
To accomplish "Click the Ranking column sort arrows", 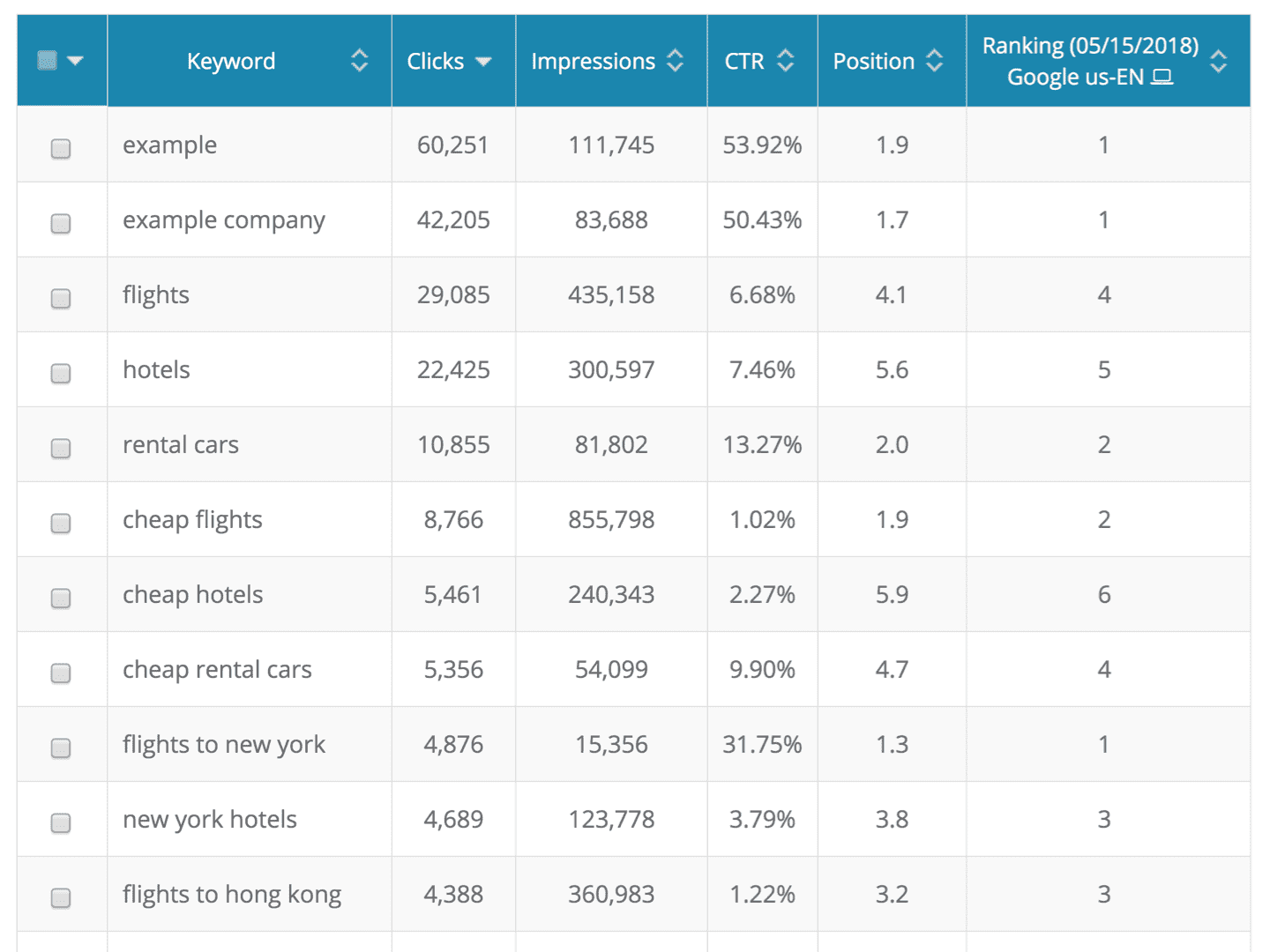I will pyautogui.click(x=1218, y=61).
